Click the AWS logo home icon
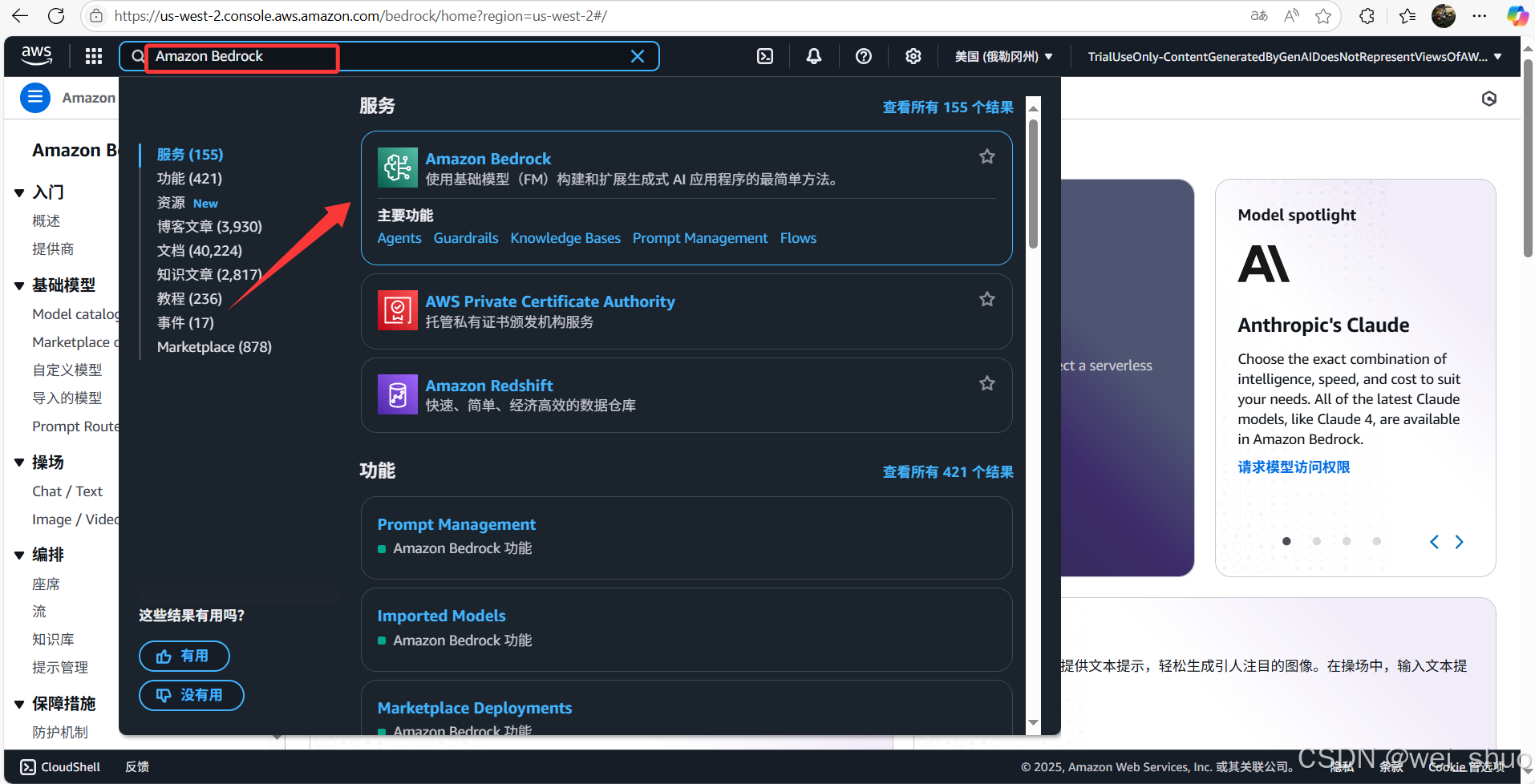Screen dimensions: 1535x784 (36, 55)
